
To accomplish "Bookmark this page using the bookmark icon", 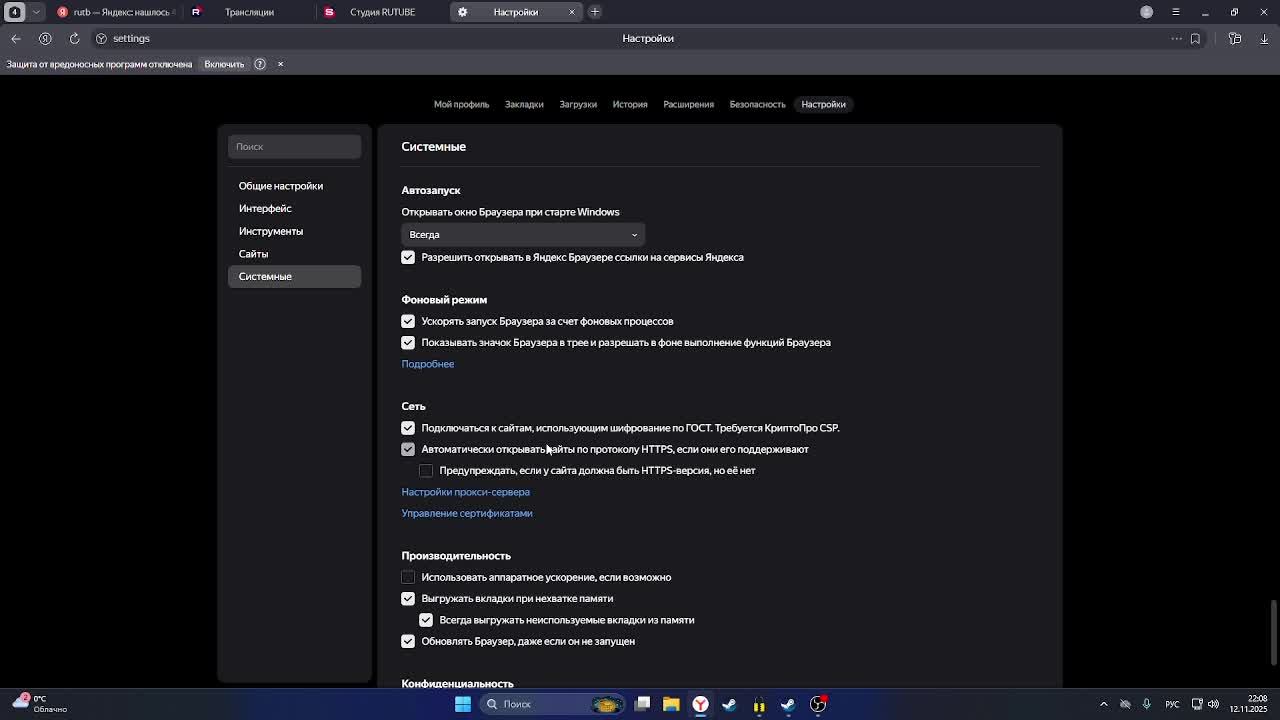I will click(x=1195, y=38).
